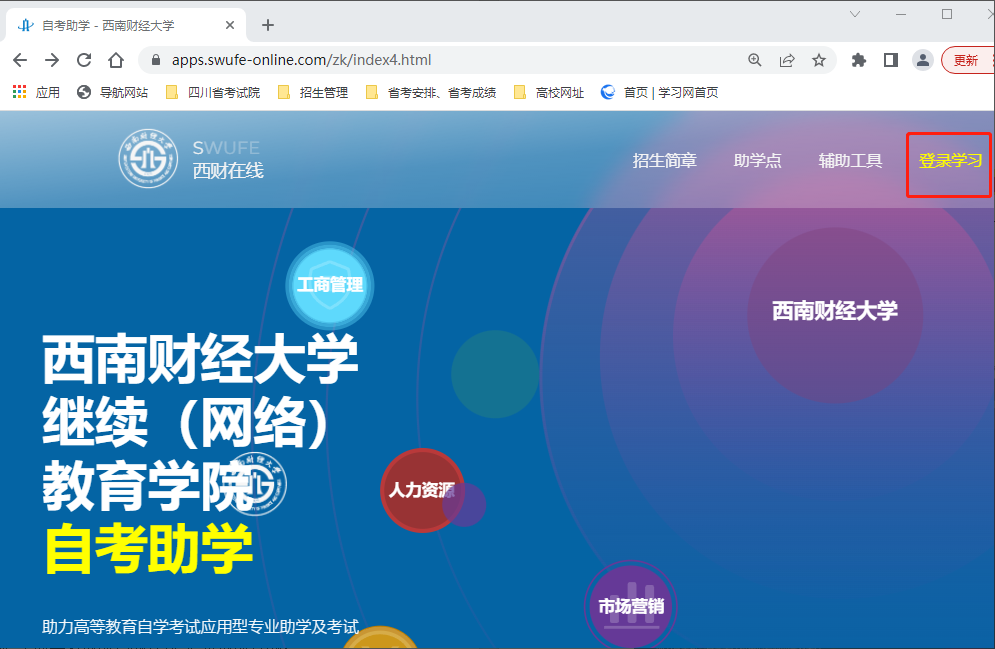
Task: Click the zoom magnifier icon in address bar
Action: (754, 60)
